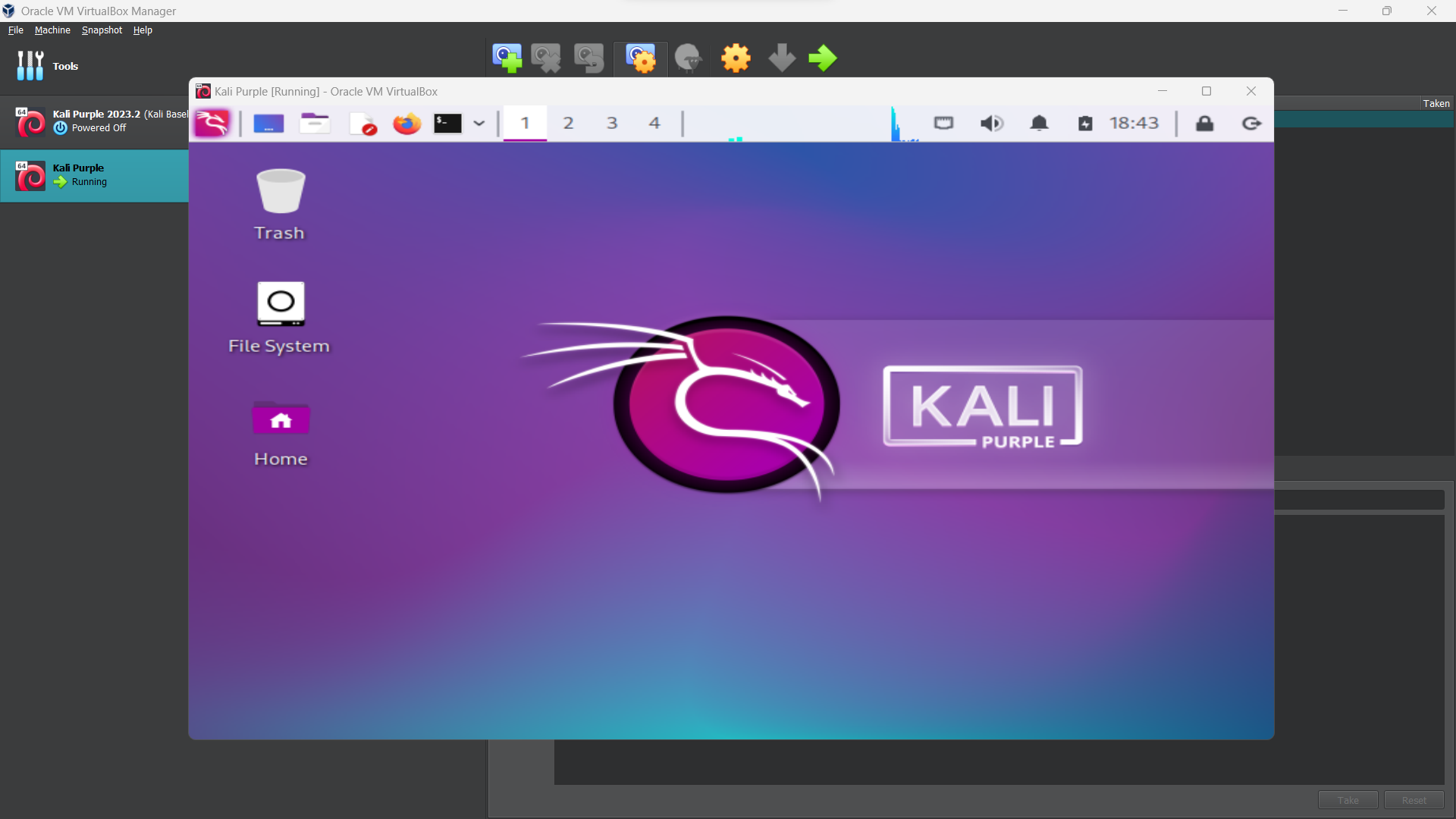The height and width of the screenshot is (819, 1456).
Task: Click the Take button in VirtualBox Manager
Action: click(1348, 800)
